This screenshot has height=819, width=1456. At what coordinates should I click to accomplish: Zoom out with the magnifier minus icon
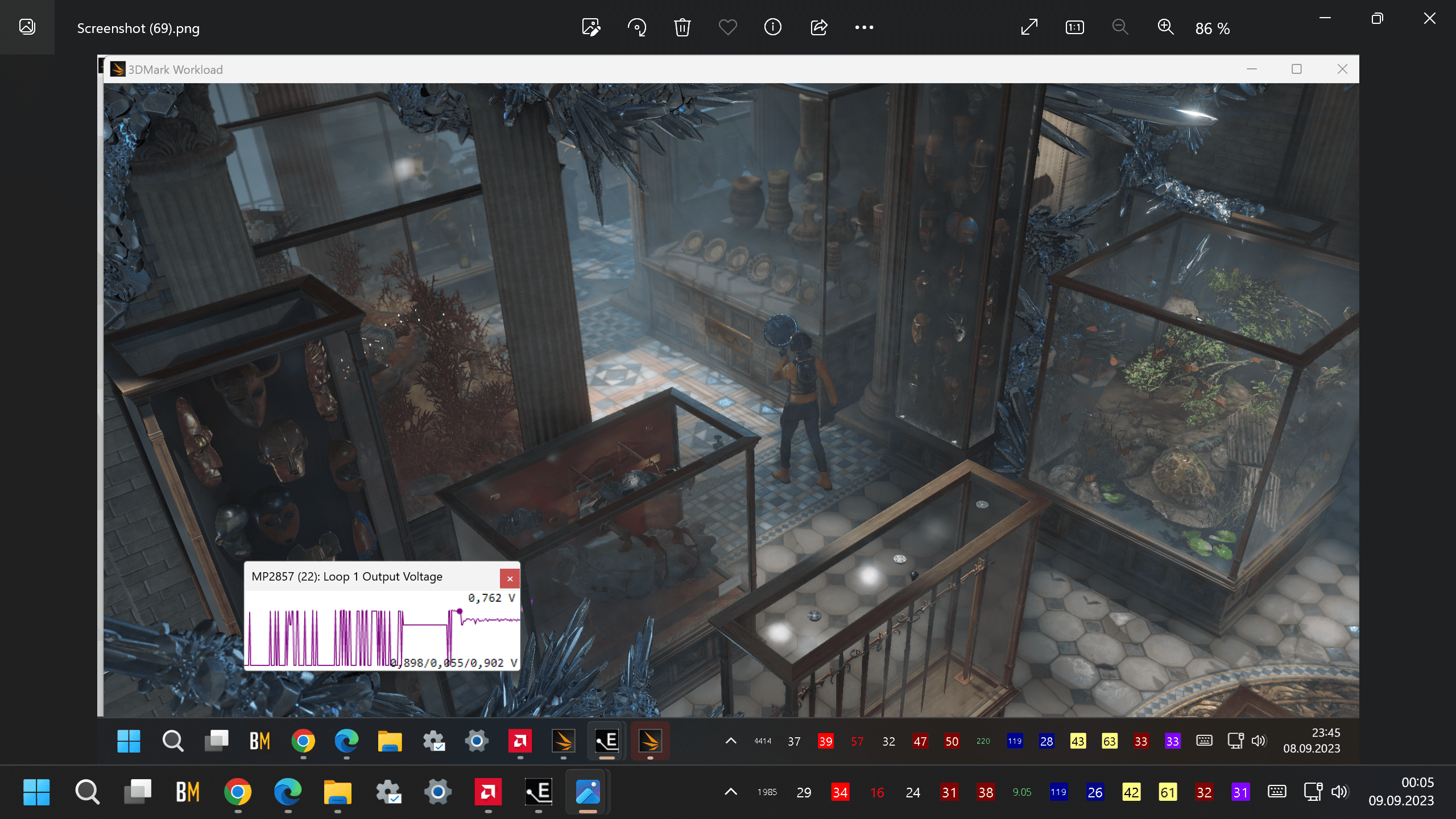tap(1120, 27)
